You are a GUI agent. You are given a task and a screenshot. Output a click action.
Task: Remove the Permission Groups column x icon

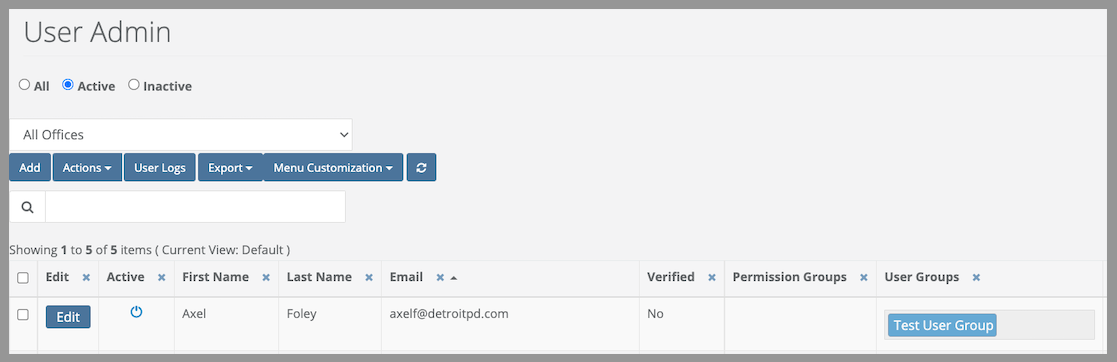[x=863, y=277]
